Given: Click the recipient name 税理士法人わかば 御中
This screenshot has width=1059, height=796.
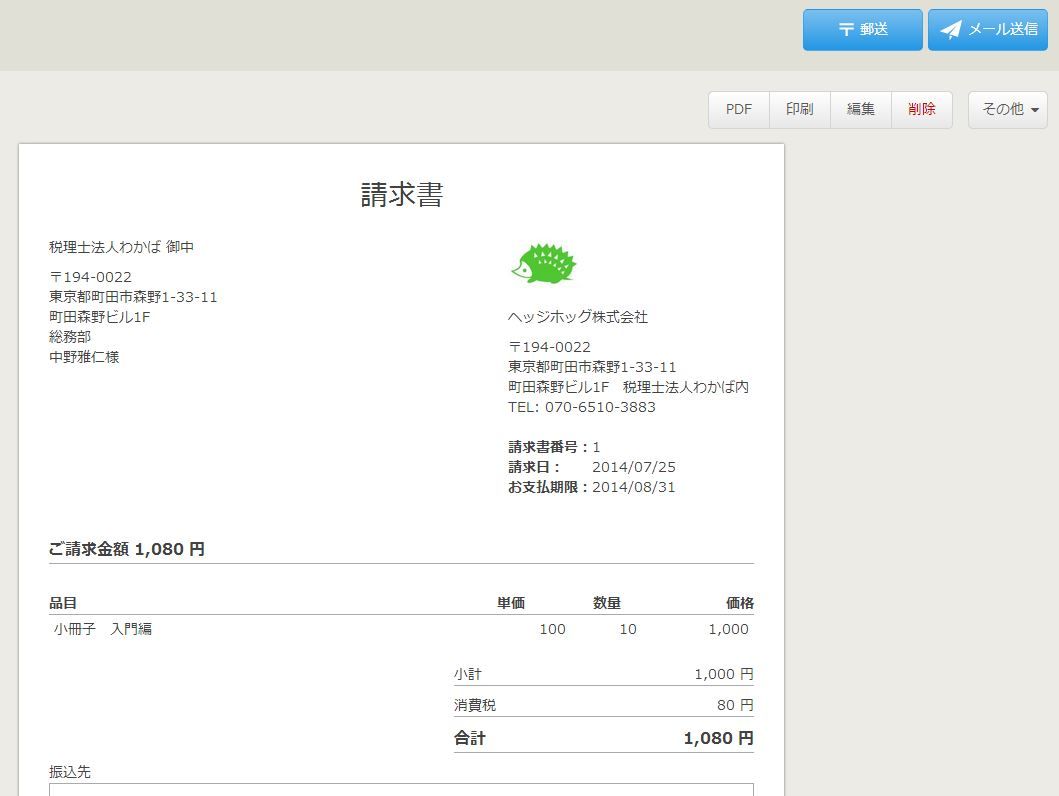Looking at the screenshot, I should [x=122, y=246].
